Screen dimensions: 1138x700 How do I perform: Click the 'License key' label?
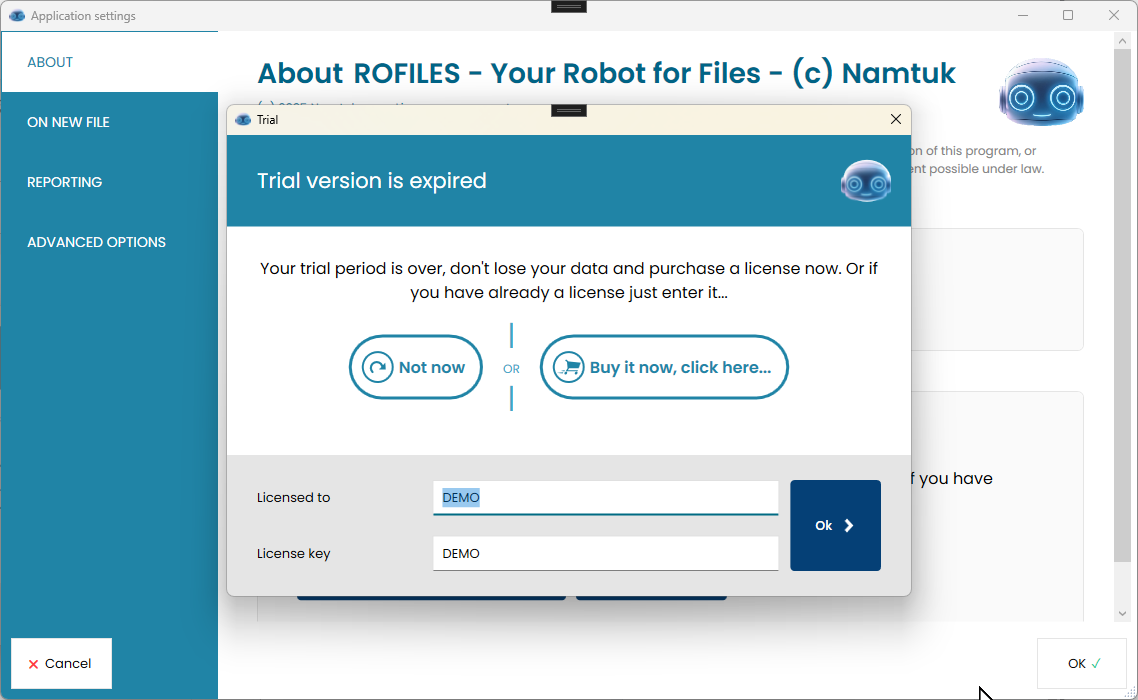[293, 553]
